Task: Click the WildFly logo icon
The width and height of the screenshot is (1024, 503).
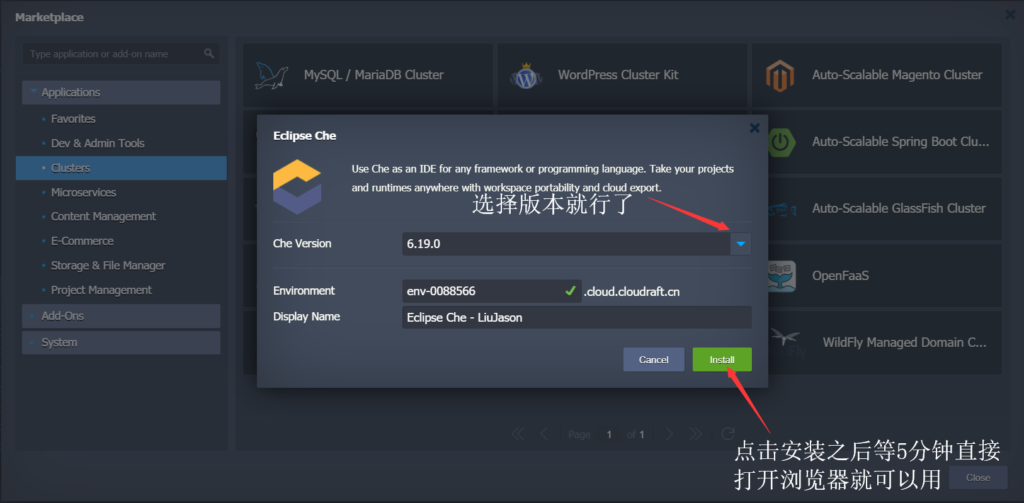Action: coord(786,342)
